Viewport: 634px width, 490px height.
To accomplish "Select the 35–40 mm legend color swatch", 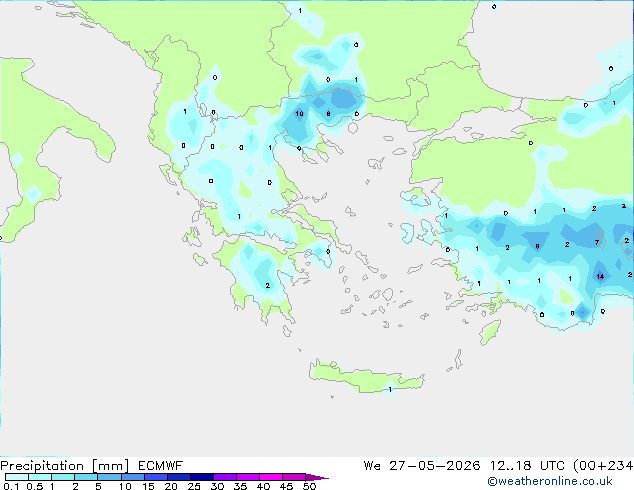I will pyautogui.click(x=247, y=477).
